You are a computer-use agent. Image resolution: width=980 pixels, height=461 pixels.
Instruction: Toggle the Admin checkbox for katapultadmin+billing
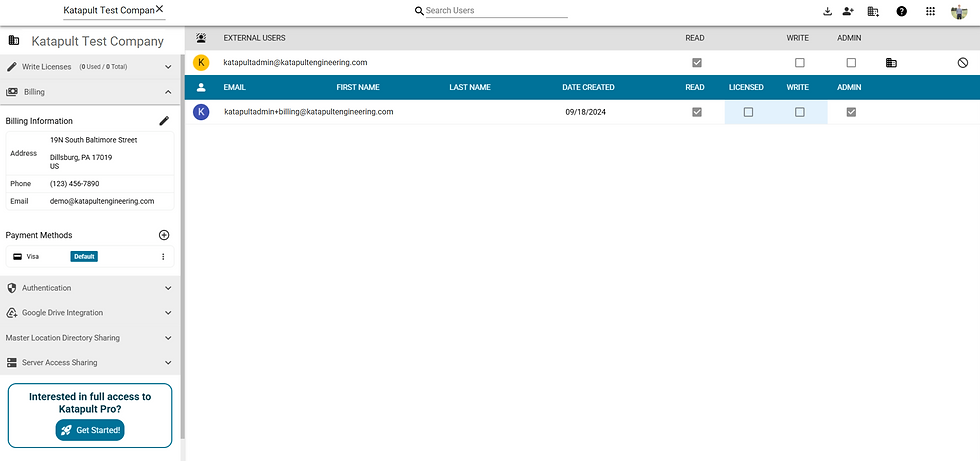click(x=851, y=112)
